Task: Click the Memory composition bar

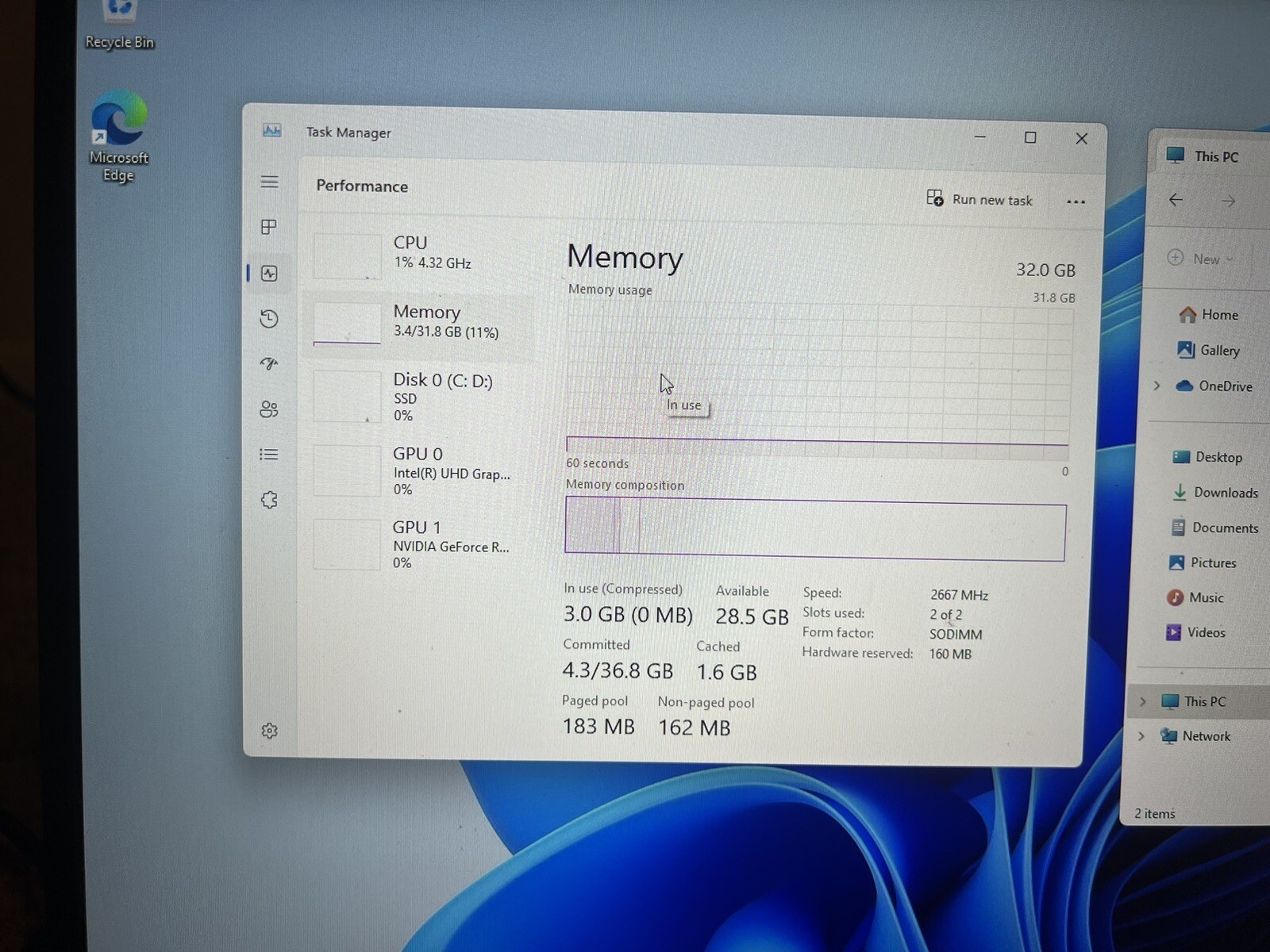Action: 815,528
